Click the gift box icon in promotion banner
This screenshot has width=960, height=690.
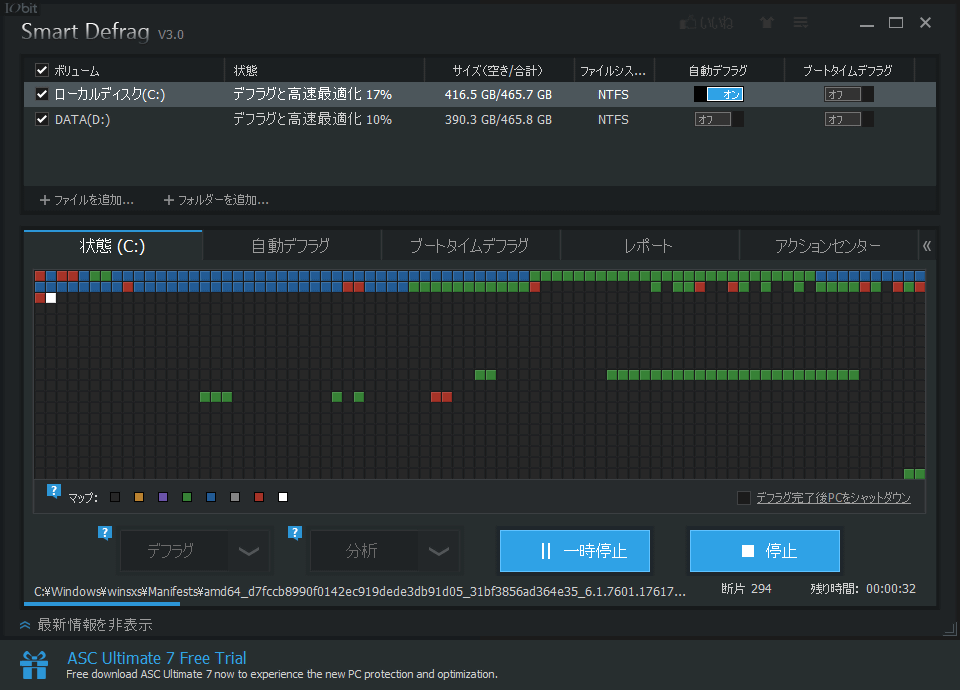[34, 665]
